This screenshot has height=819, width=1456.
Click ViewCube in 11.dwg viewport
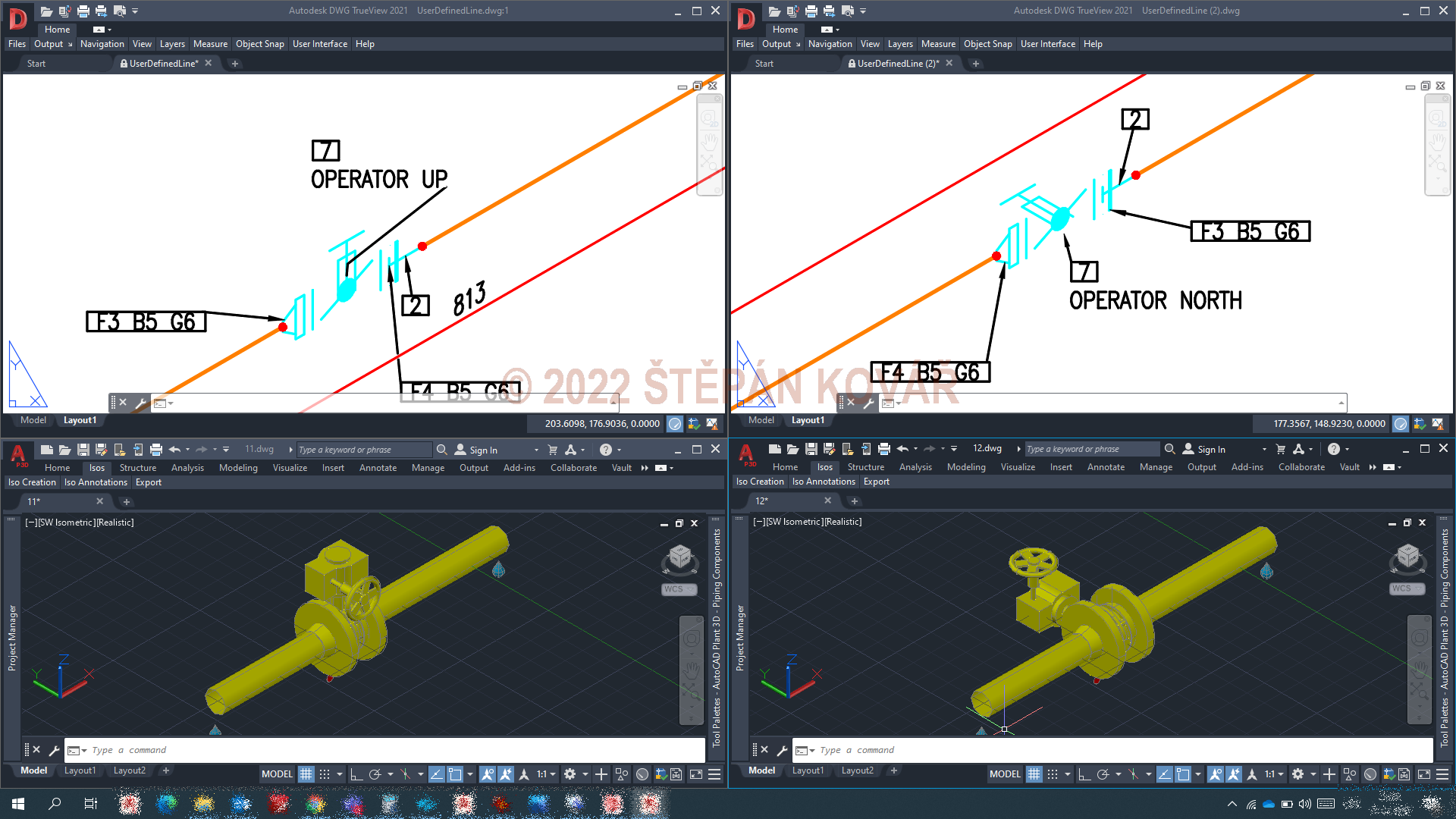(x=680, y=559)
